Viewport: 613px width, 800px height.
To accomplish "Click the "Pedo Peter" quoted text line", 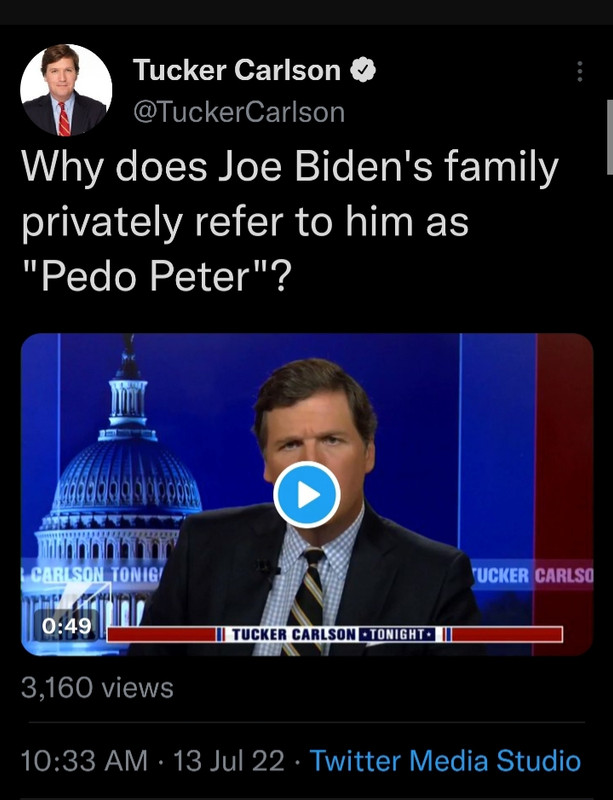I will (x=156, y=275).
